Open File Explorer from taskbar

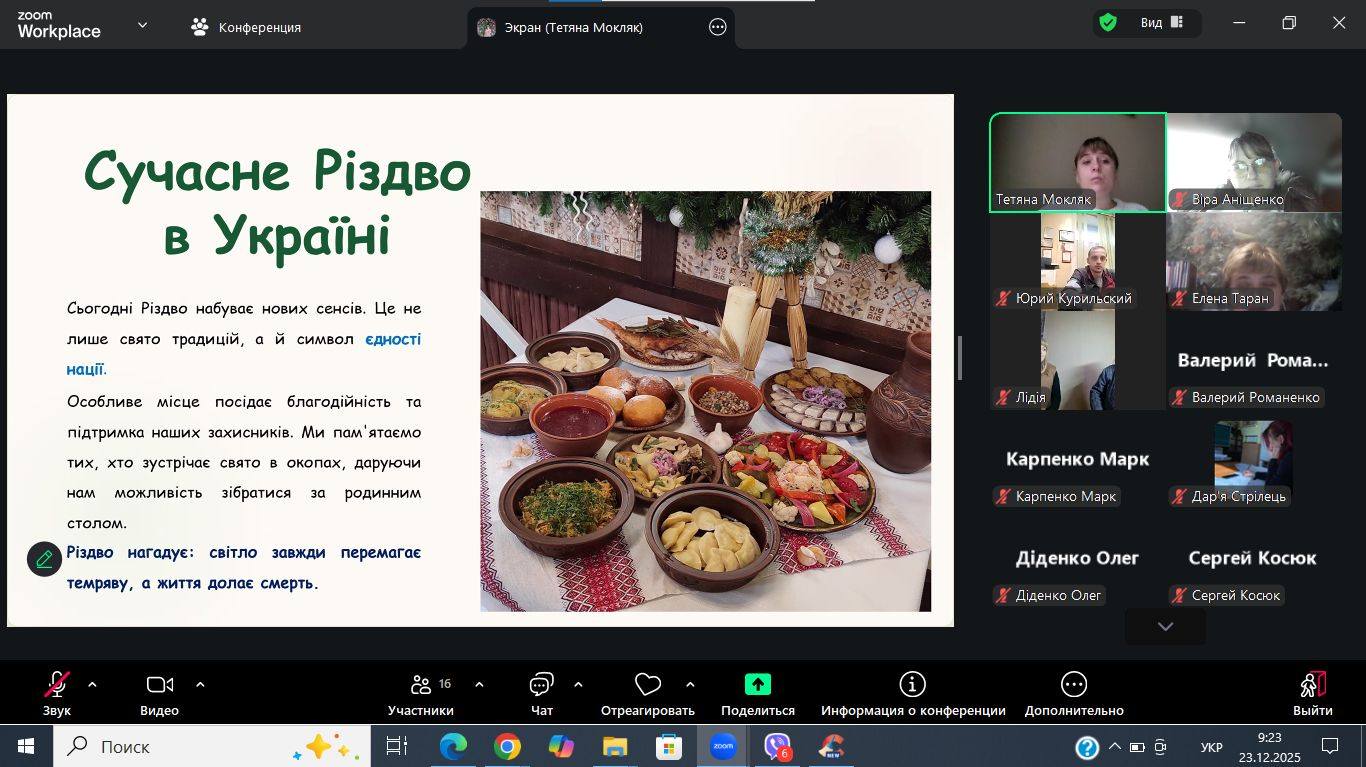[x=615, y=746]
